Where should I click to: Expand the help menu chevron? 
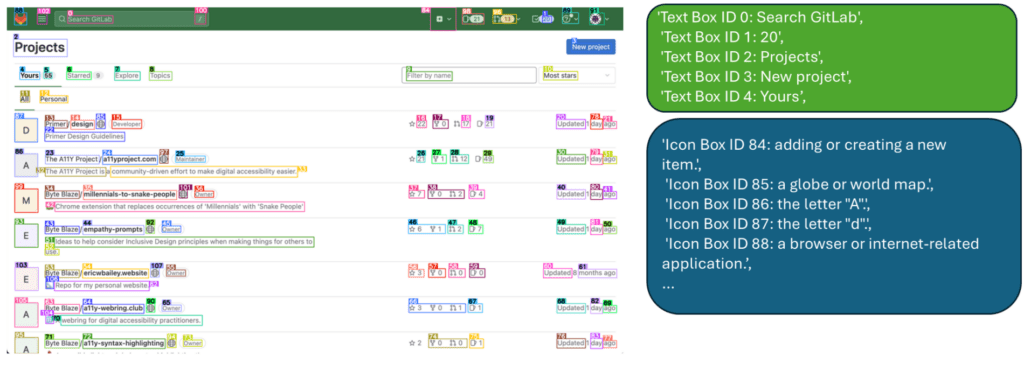pyautogui.click(x=575, y=20)
